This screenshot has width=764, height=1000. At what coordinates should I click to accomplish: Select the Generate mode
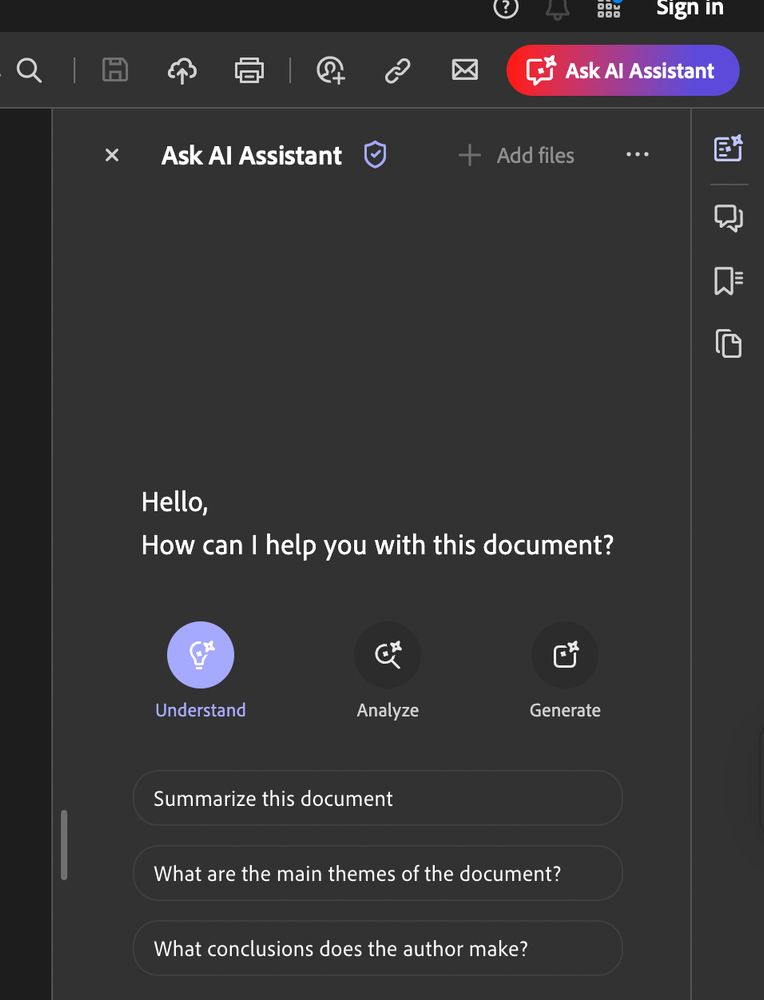pyautogui.click(x=565, y=670)
